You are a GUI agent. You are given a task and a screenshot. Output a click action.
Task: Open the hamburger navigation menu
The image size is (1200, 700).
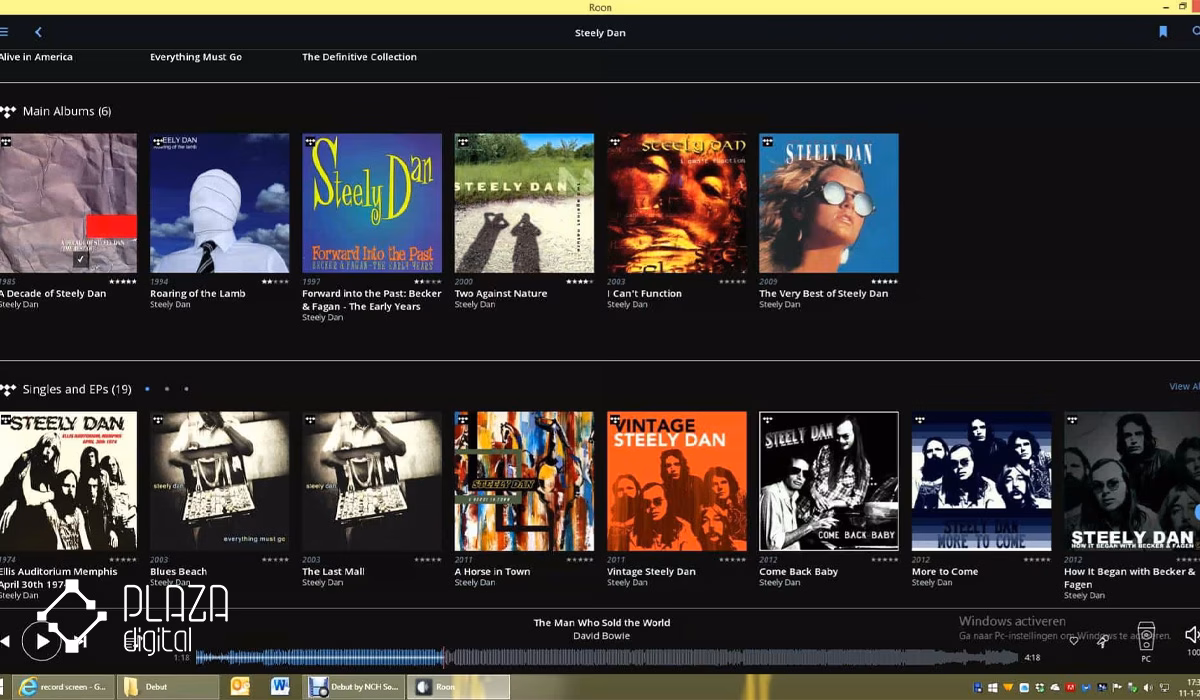click(x=4, y=32)
